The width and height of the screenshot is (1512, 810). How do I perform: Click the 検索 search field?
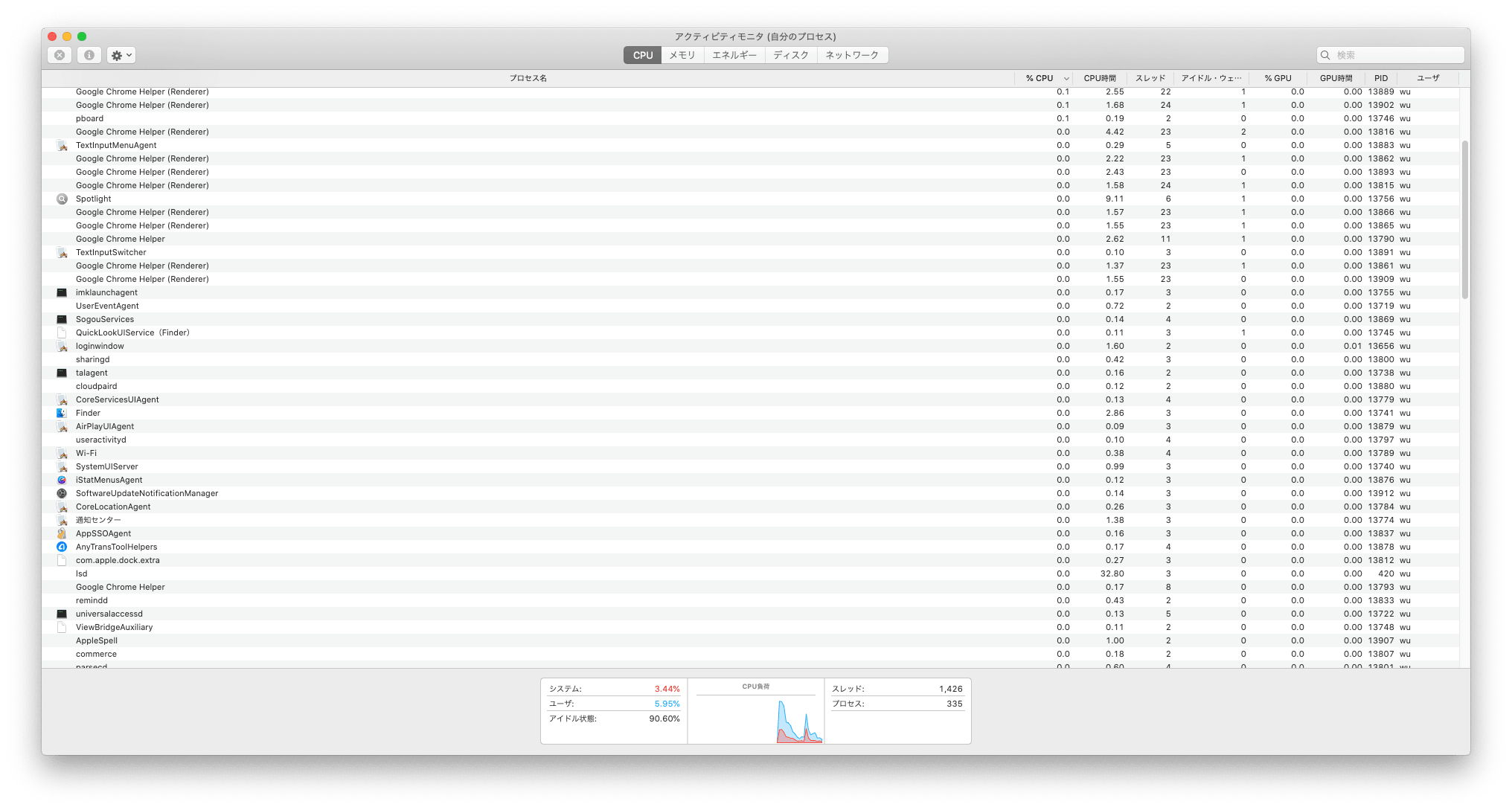click(1390, 55)
